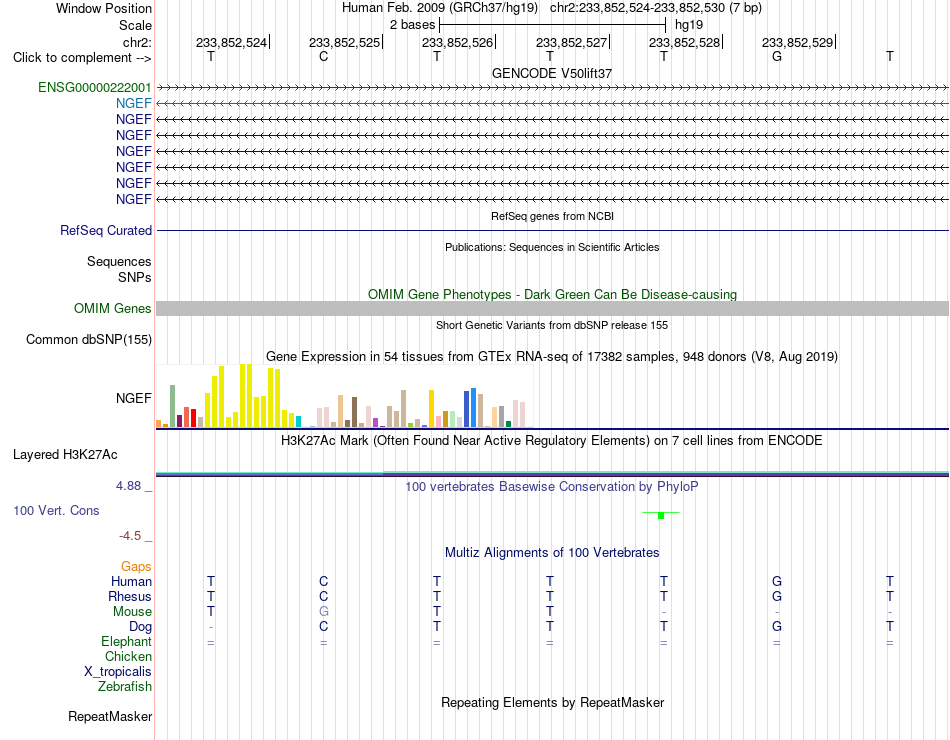Click 'Short Genetic Variants from dbSNP release 155'
The image size is (950, 740).
(x=552, y=325)
